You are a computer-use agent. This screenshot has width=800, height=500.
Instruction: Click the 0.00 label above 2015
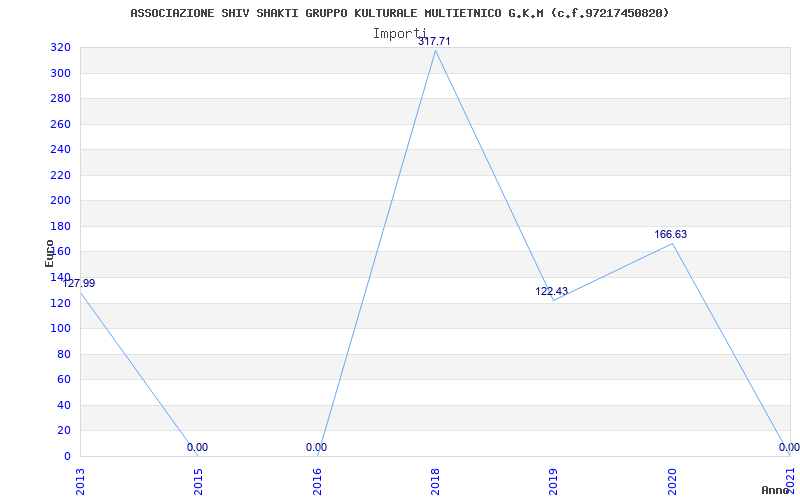click(197, 447)
